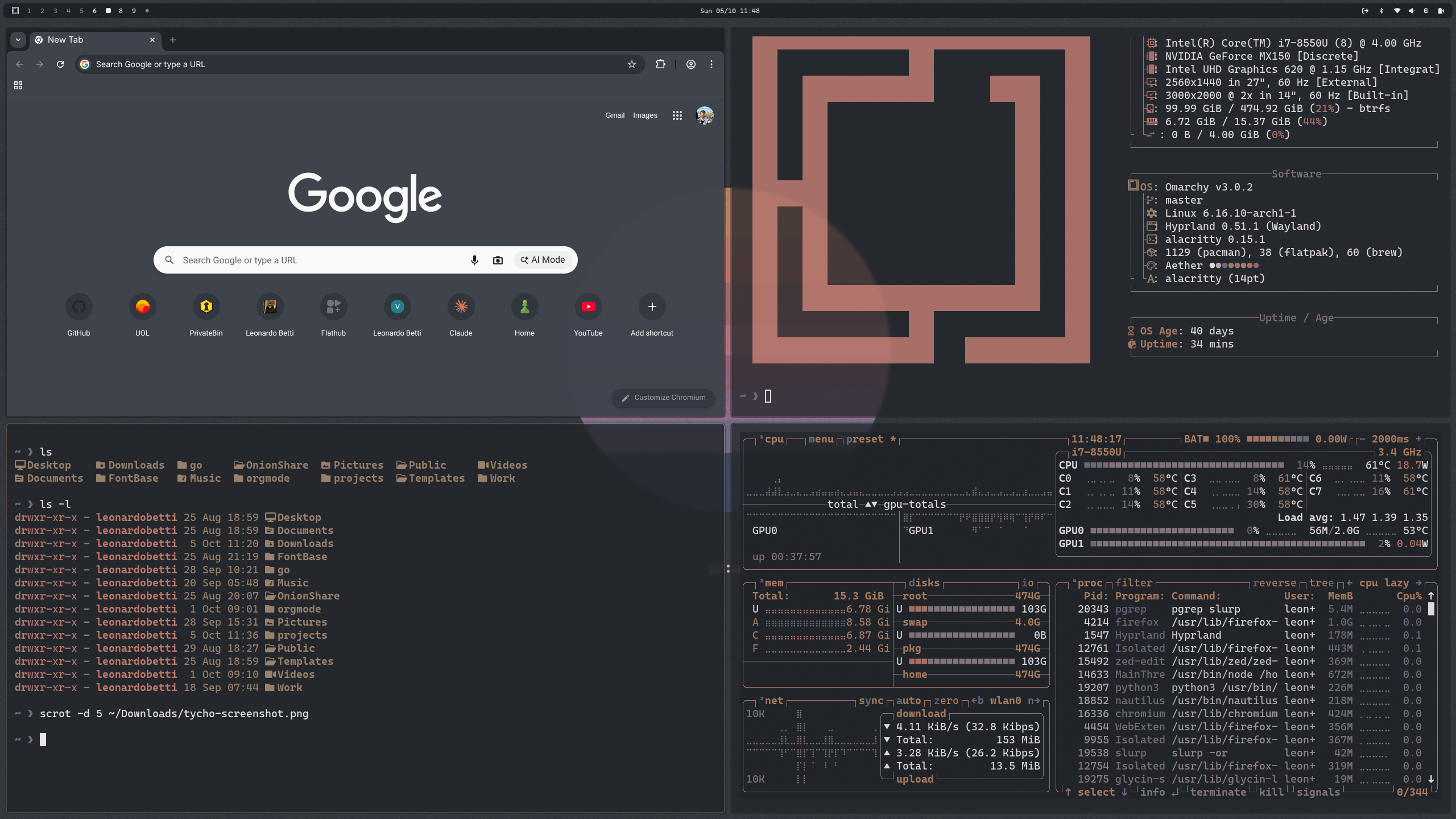Toggle auto scaling in btop net panel
The image size is (1456, 819).
(908, 701)
